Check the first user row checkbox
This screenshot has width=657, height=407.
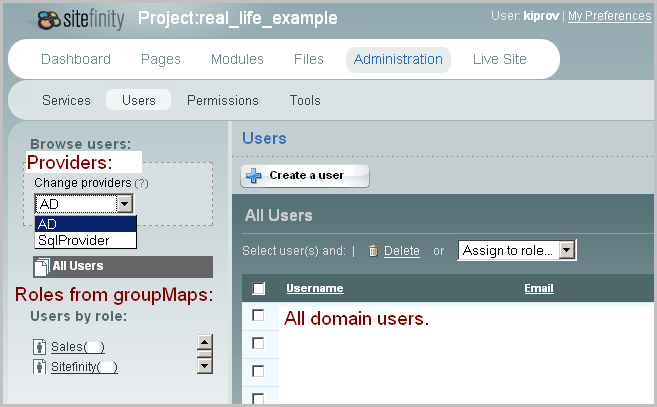click(x=258, y=315)
